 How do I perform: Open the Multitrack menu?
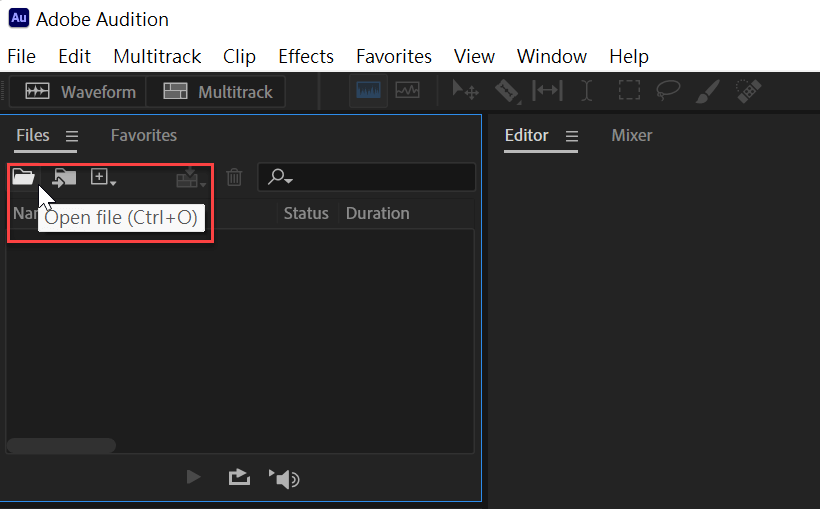click(157, 56)
